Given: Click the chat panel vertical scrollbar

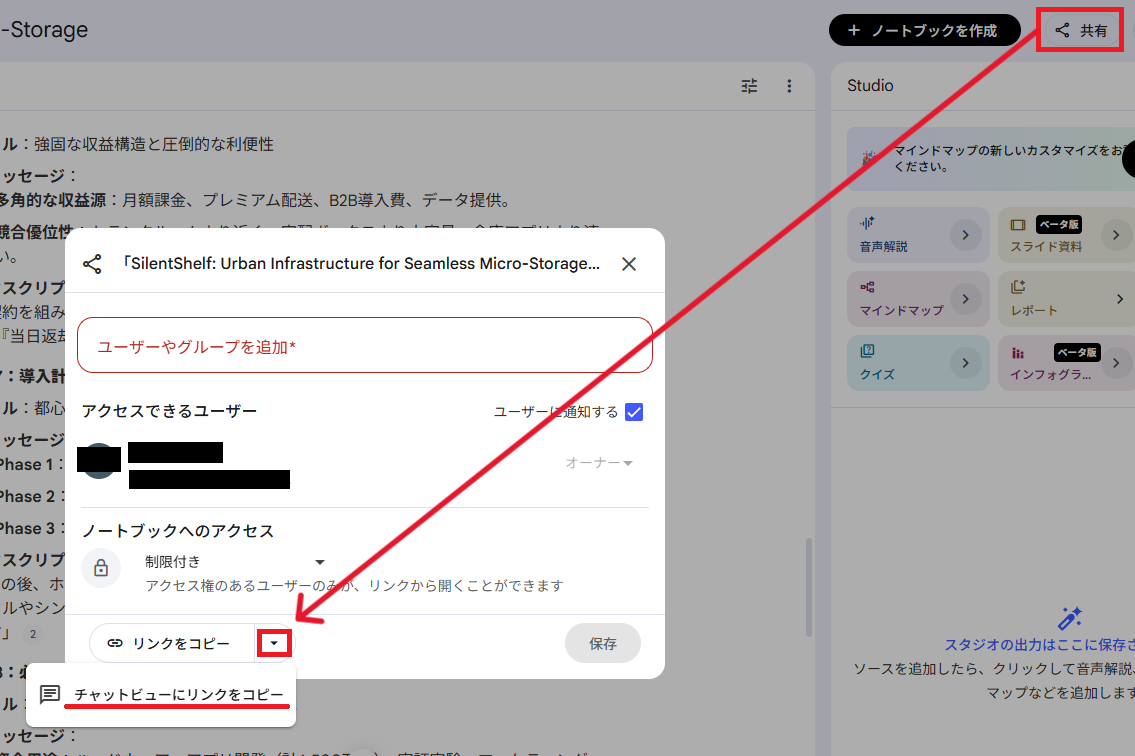Looking at the screenshot, I should tap(809, 587).
